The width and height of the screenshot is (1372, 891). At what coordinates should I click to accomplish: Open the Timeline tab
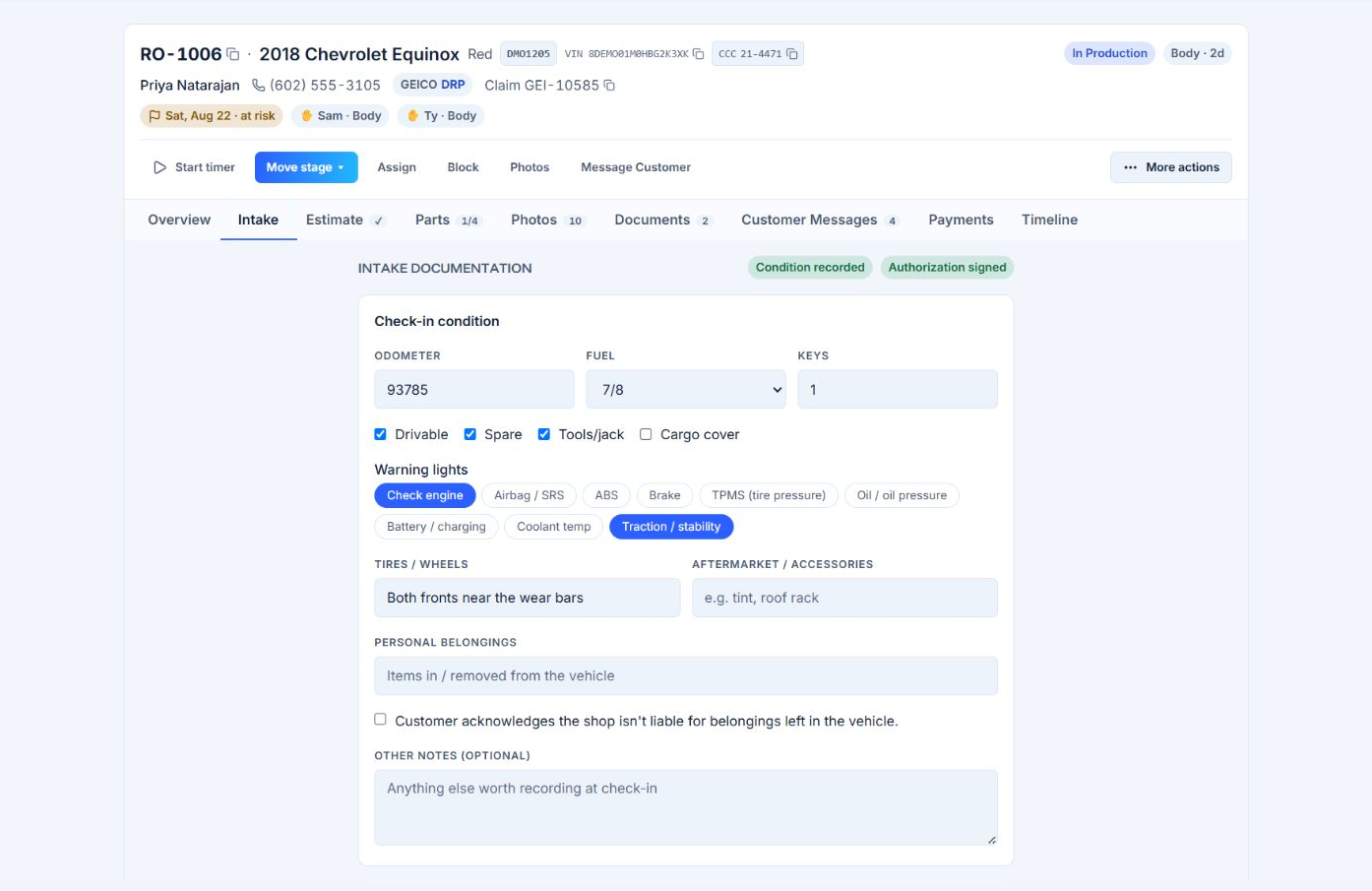pos(1049,220)
